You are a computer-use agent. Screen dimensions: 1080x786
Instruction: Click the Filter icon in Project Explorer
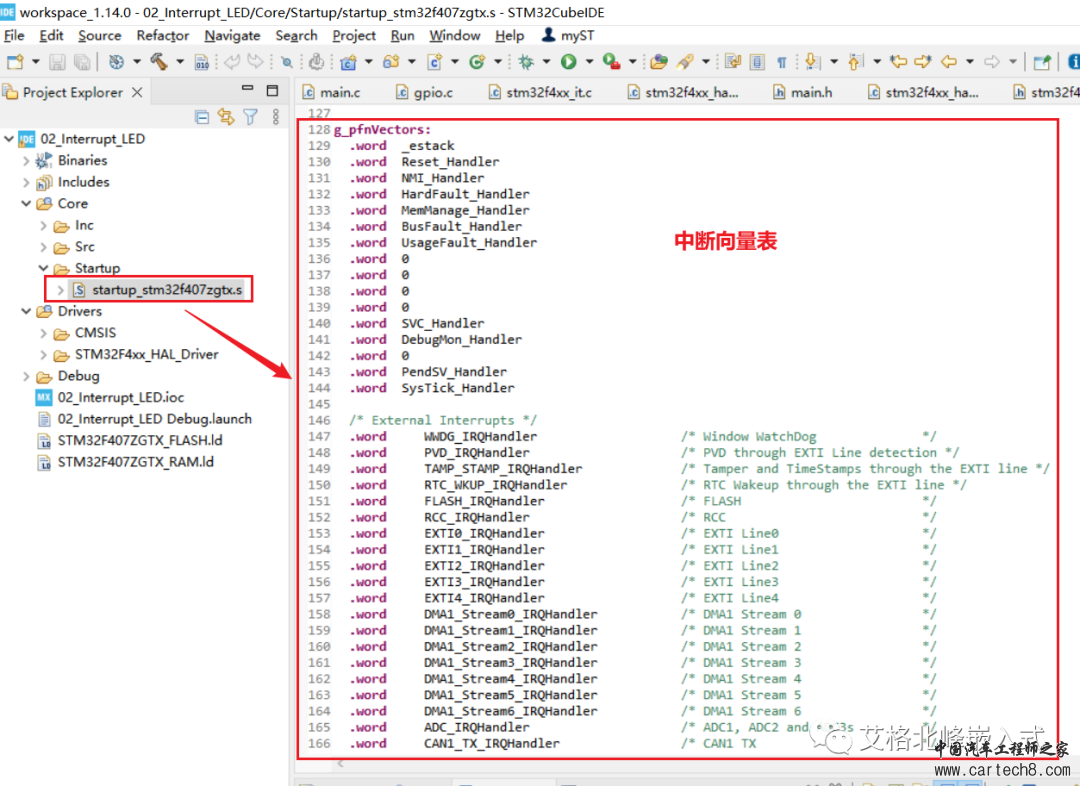point(250,117)
